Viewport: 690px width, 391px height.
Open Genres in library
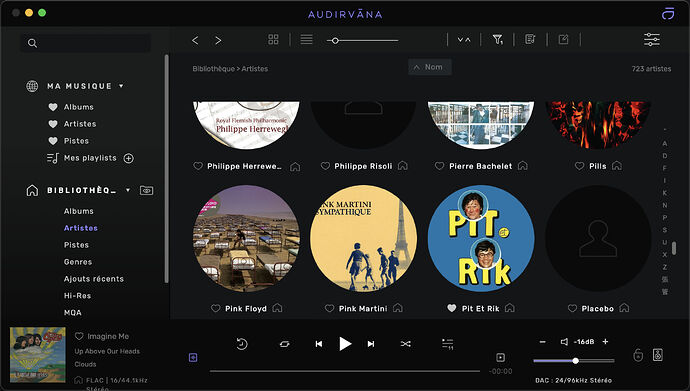pyautogui.click(x=78, y=262)
